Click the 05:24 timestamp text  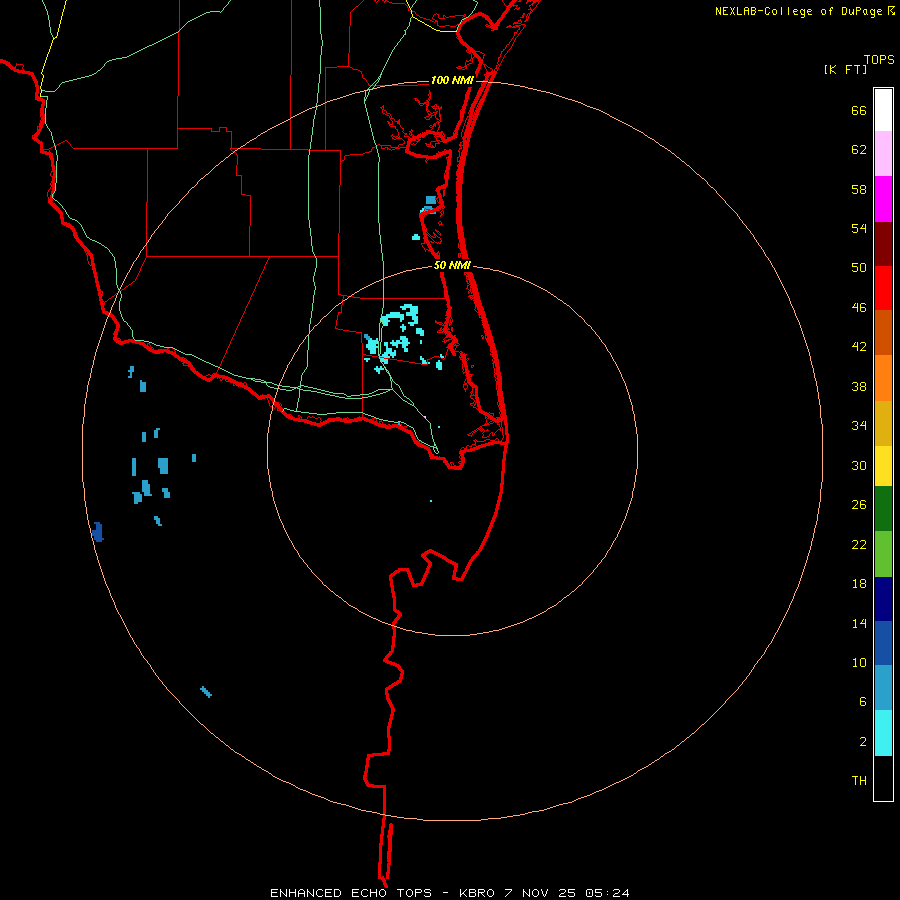click(x=607, y=893)
